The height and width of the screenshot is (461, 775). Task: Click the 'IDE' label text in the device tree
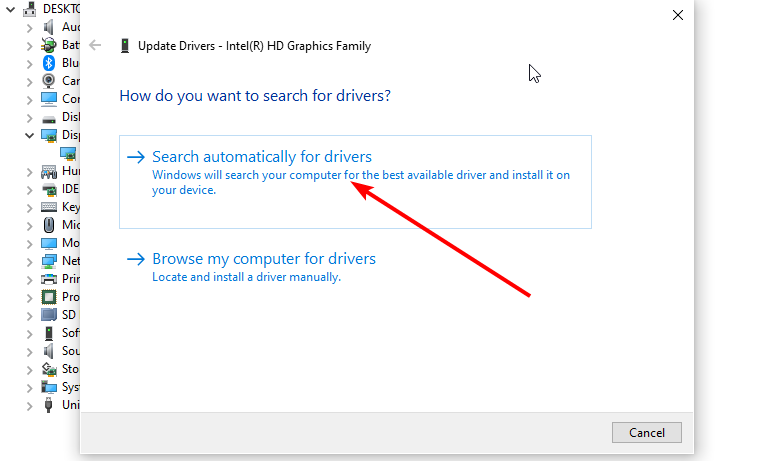click(70, 189)
